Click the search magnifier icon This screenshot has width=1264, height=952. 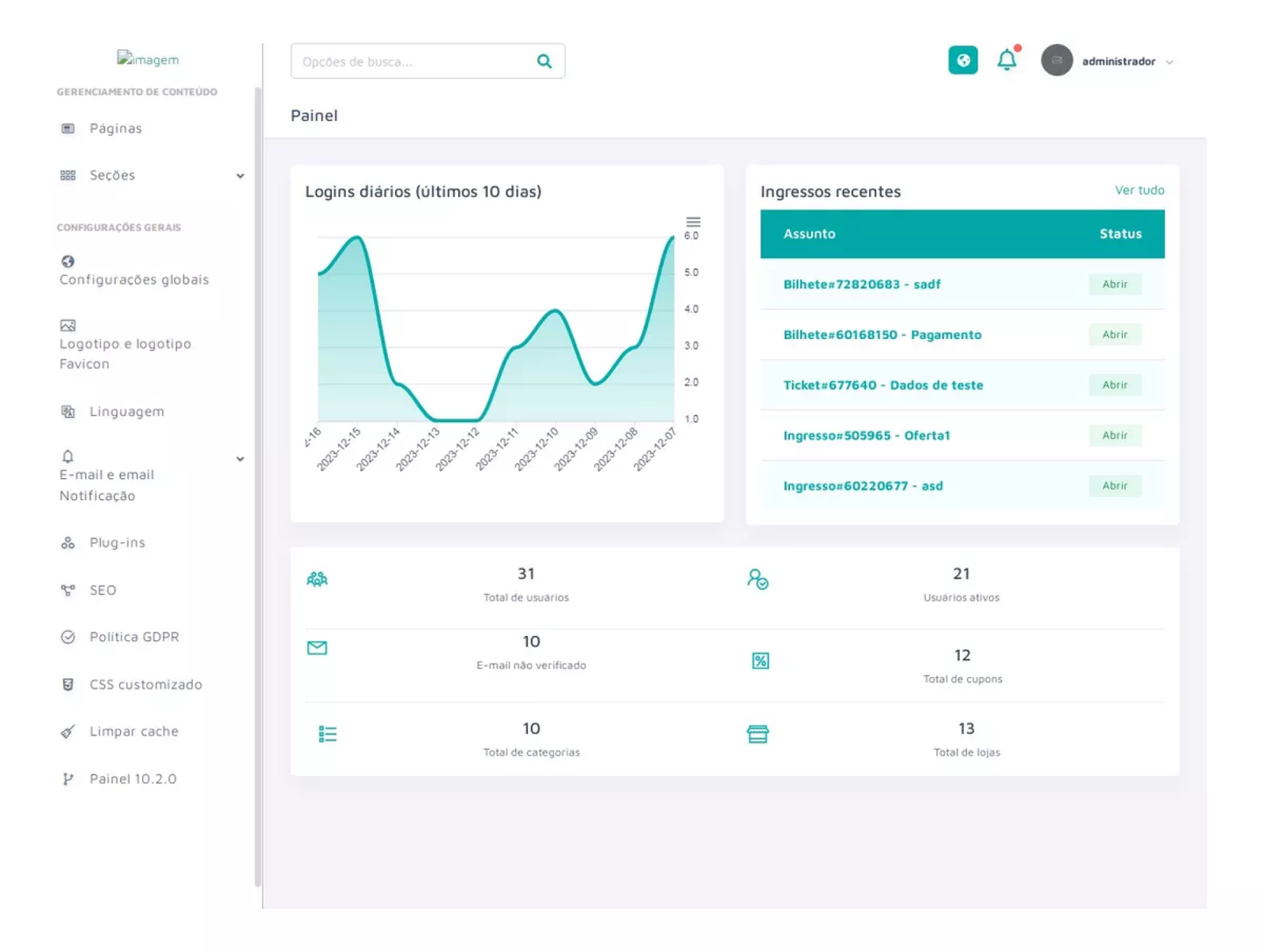pyautogui.click(x=544, y=62)
